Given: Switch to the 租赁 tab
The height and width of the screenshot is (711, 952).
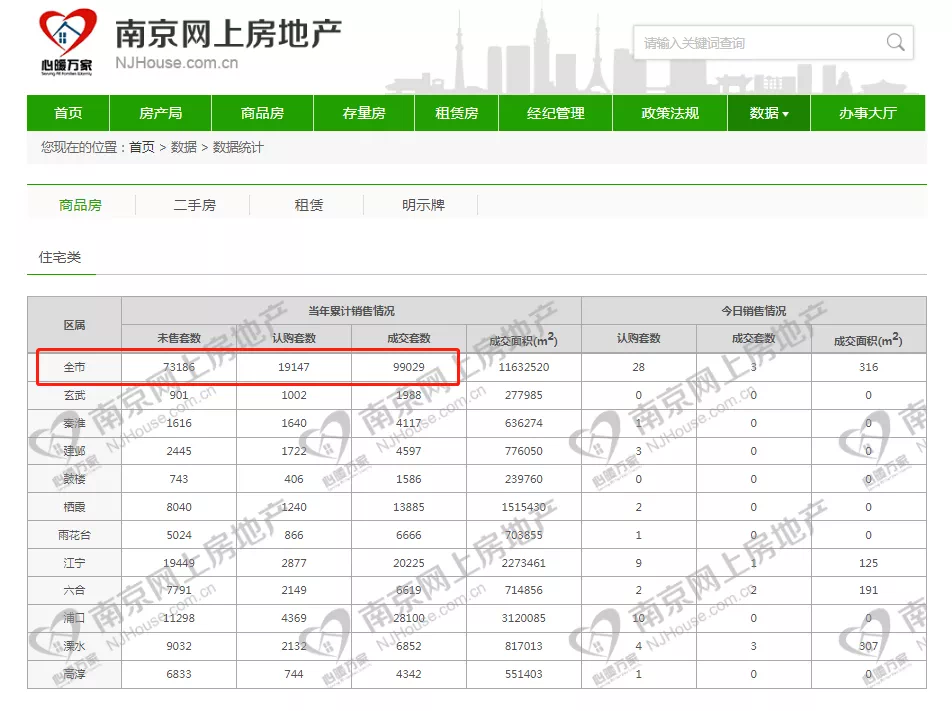Looking at the screenshot, I should (x=308, y=205).
